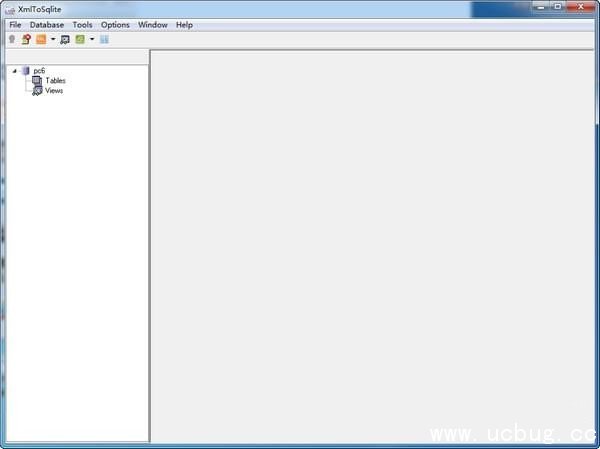Image resolution: width=600 pixels, height=449 pixels.
Task: Select the Tables tree node
Action: 55,80
